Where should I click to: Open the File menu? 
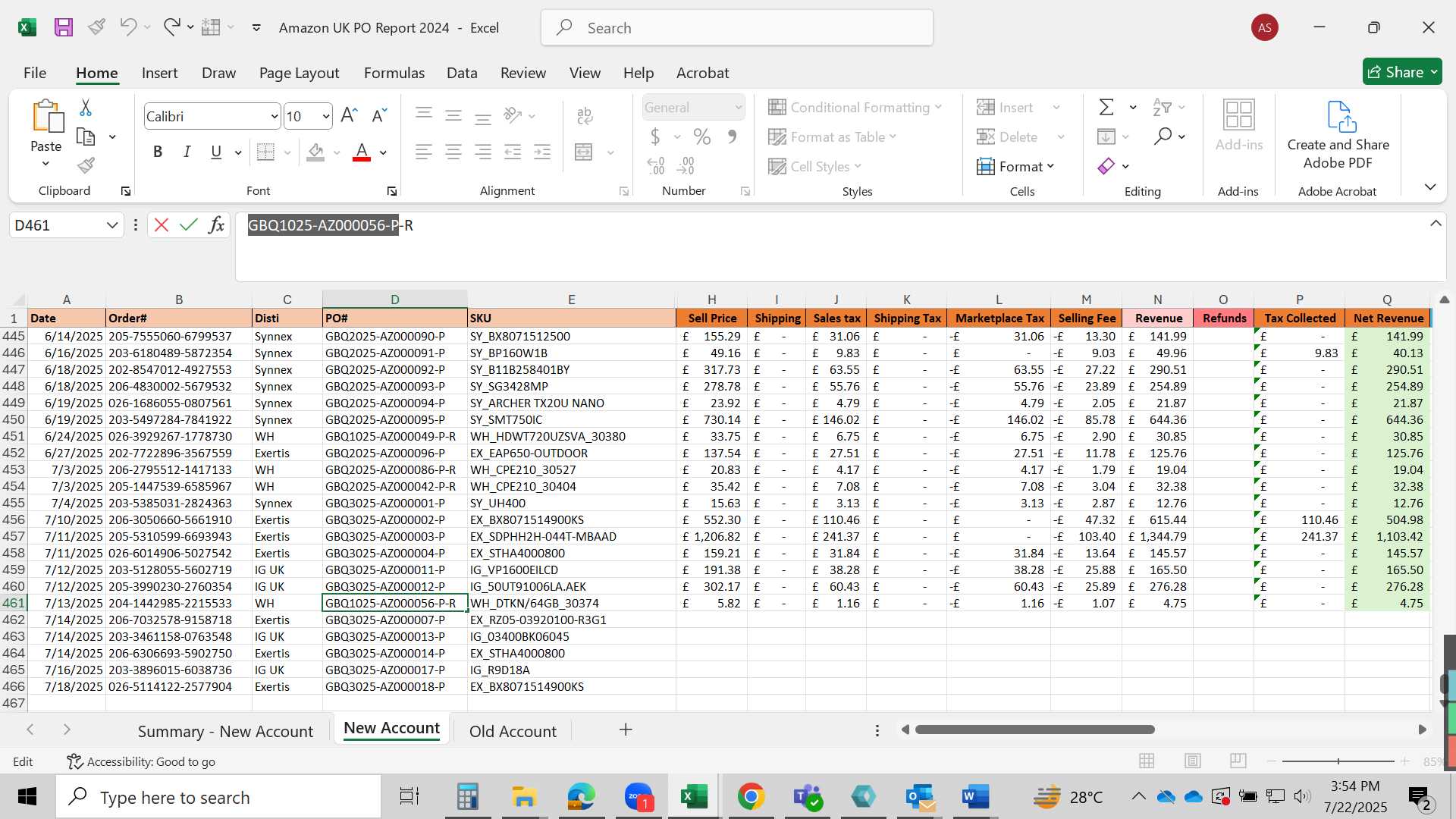tap(35, 73)
